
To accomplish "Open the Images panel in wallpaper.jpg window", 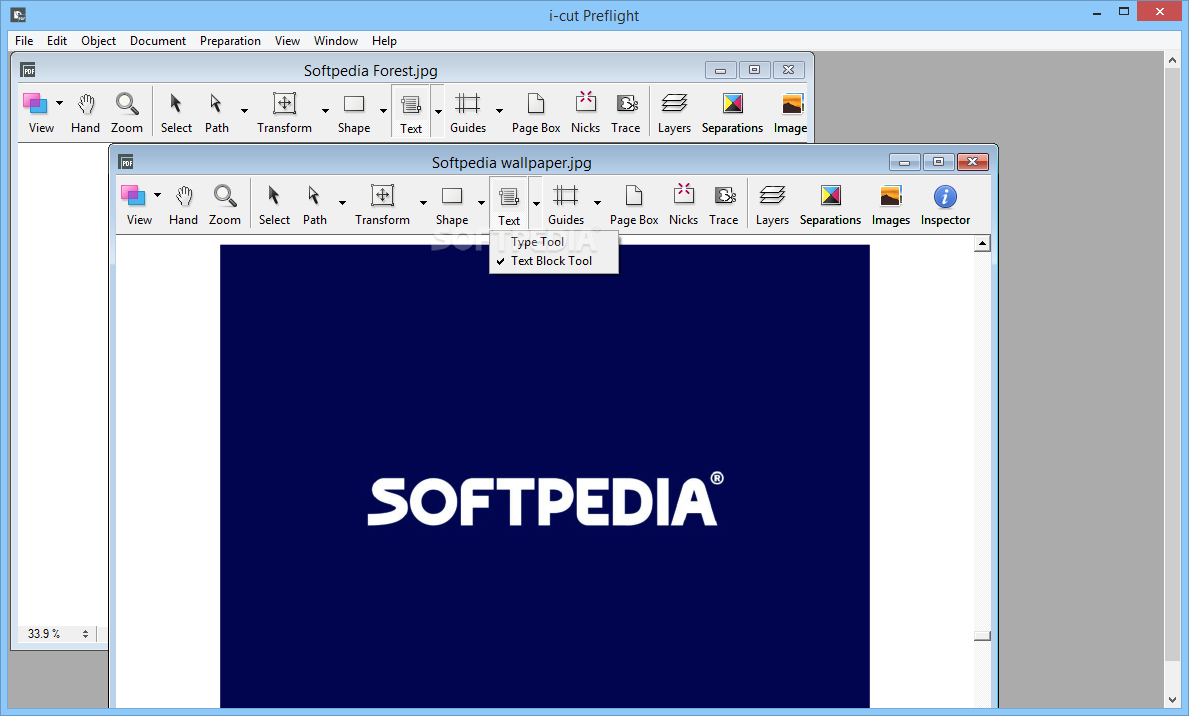I will click(x=890, y=206).
